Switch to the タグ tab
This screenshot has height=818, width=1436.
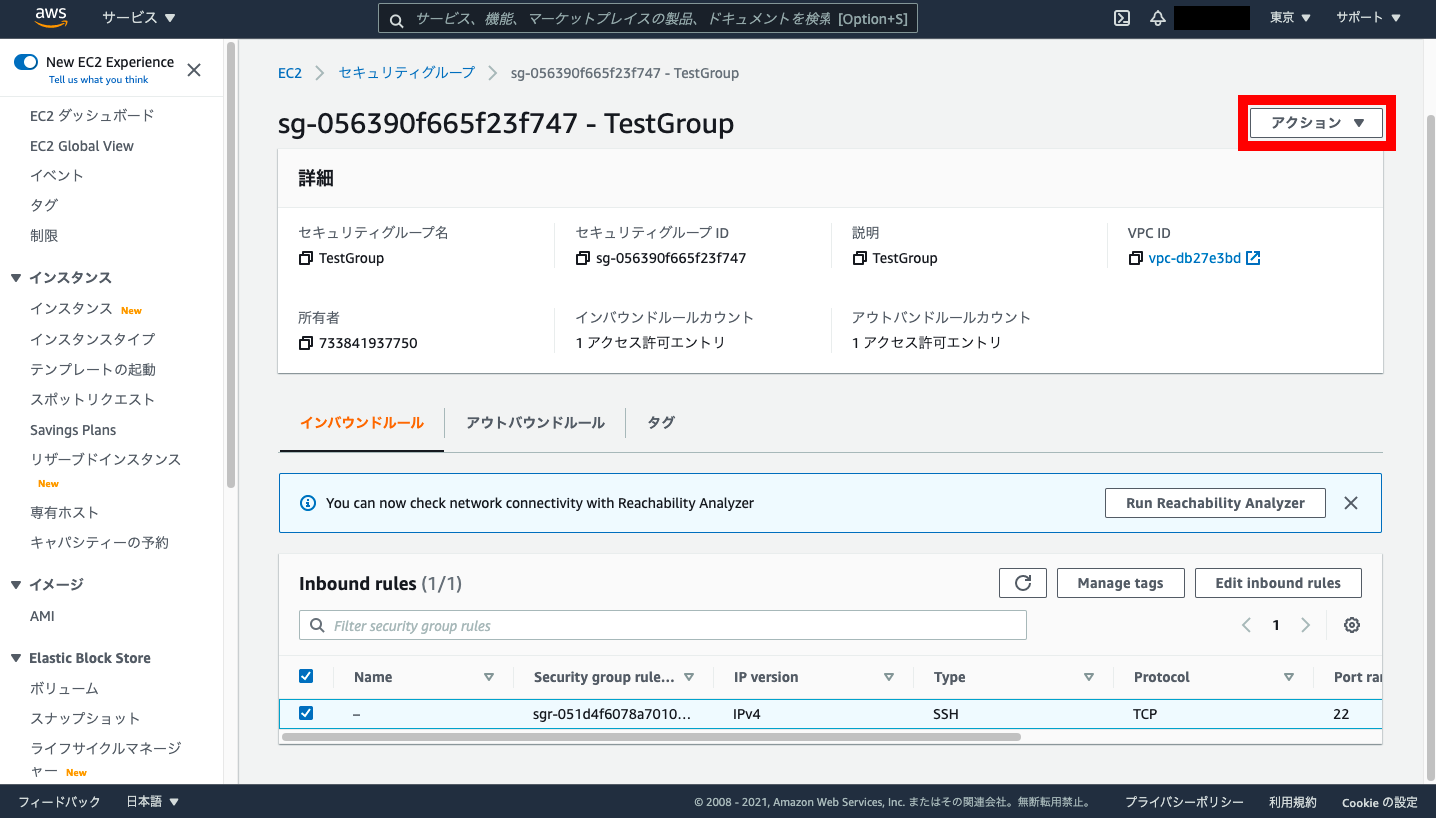pyautogui.click(x=661, y=423)
